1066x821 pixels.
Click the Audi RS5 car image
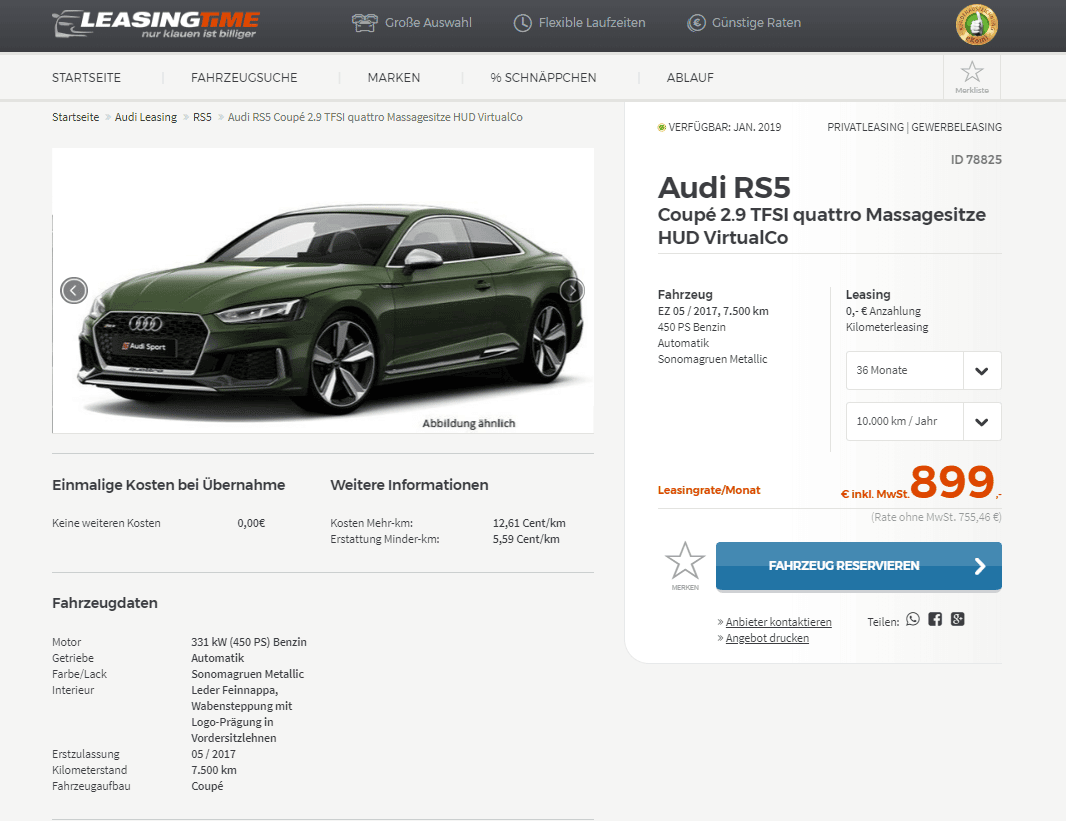pos(323,291)
